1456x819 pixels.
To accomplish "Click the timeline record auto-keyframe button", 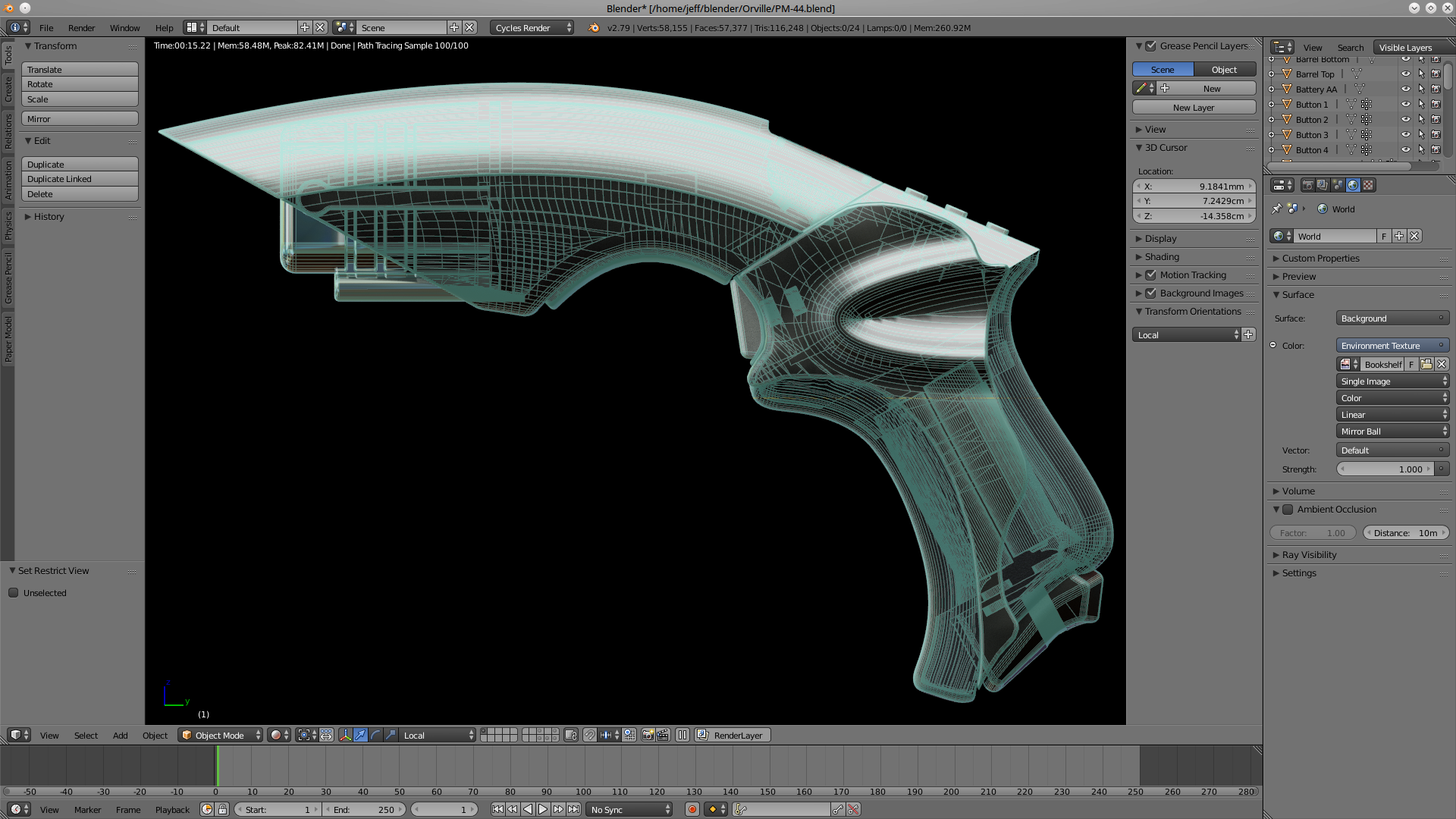I will coord(692,809).
